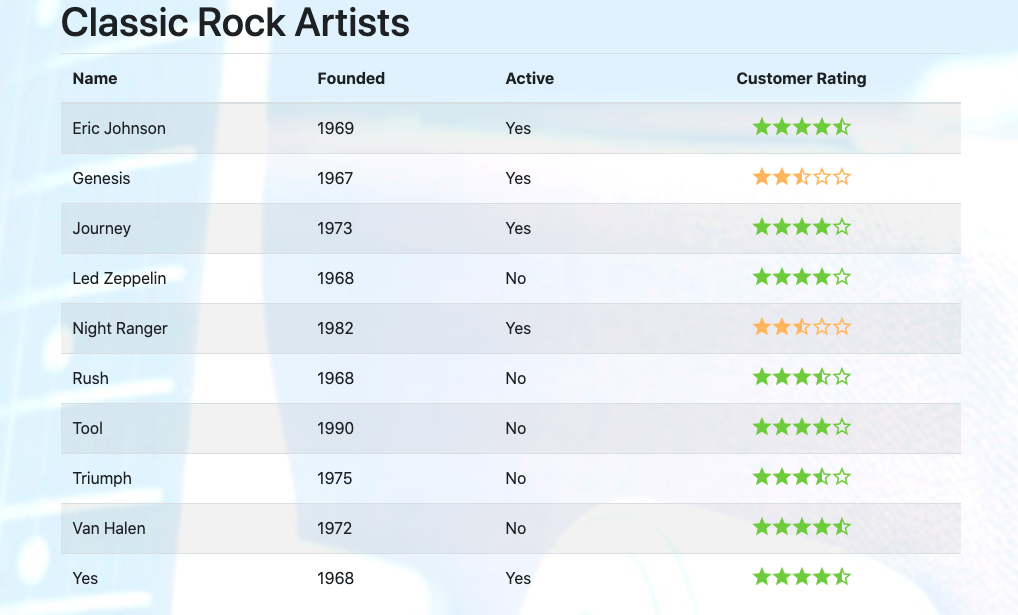Click the third star of Tool's rating
Screen dimensions: 1018x615
click(x=803, y=427)
